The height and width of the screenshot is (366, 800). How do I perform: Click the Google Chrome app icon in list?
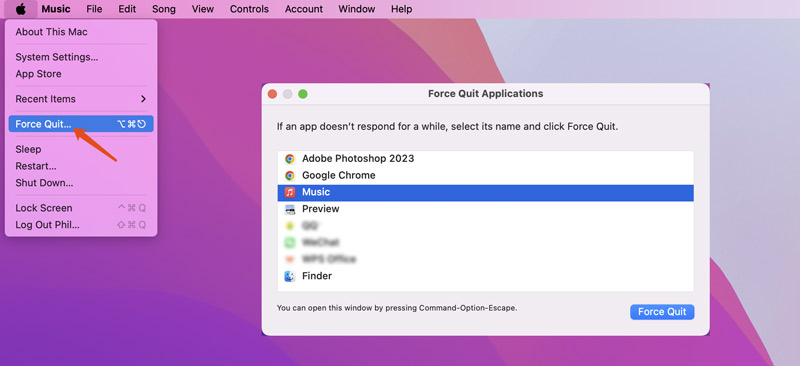pyautogui.click(x=290, y=176)
